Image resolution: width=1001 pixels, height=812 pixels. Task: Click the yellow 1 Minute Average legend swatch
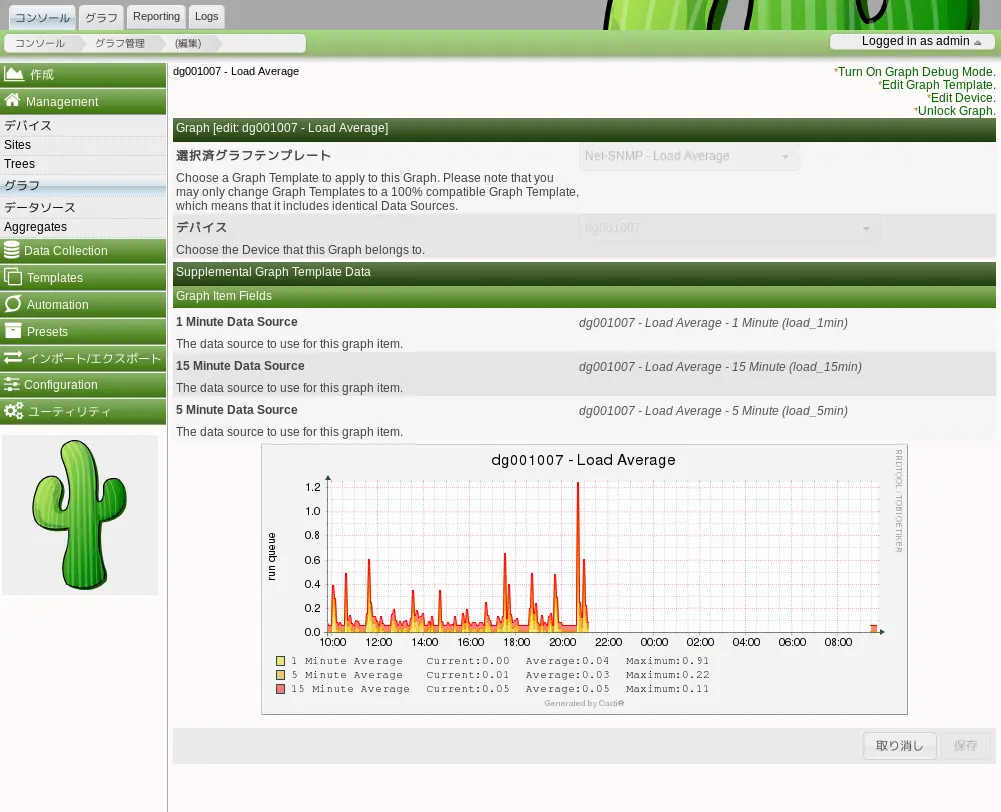281,661
